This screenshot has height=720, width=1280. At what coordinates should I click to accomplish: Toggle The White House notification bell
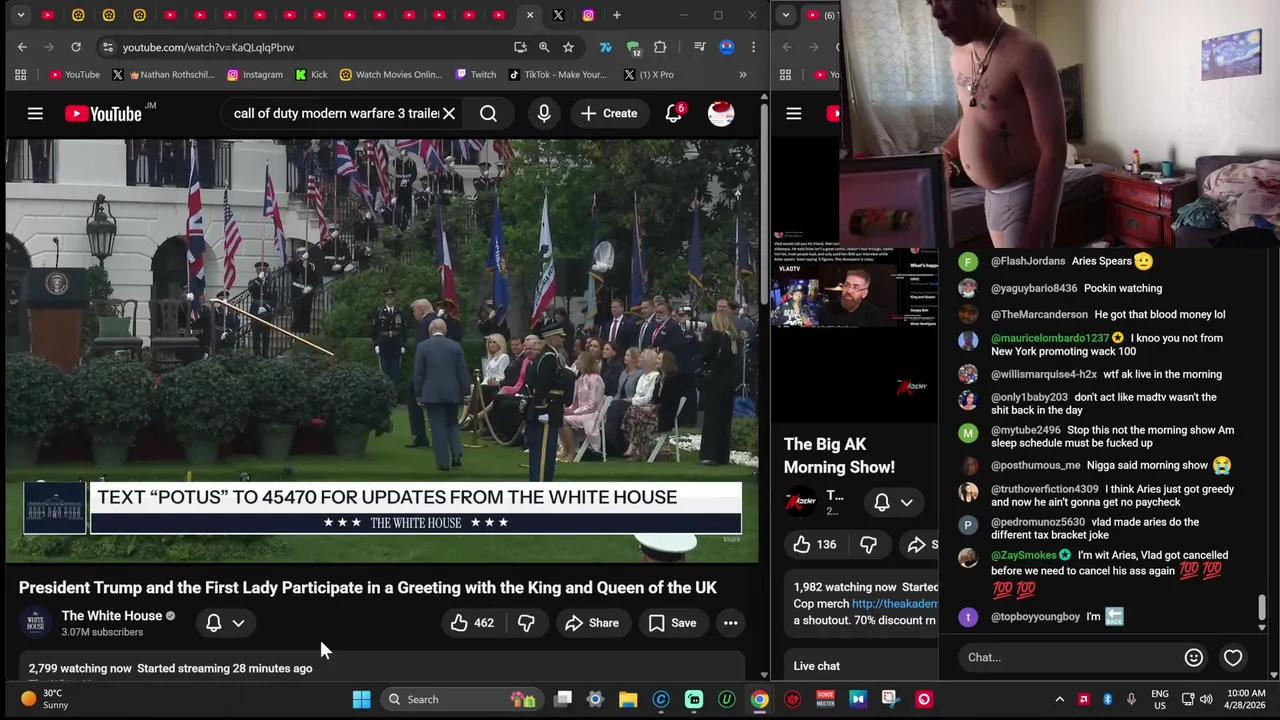[x=213, y=623]
